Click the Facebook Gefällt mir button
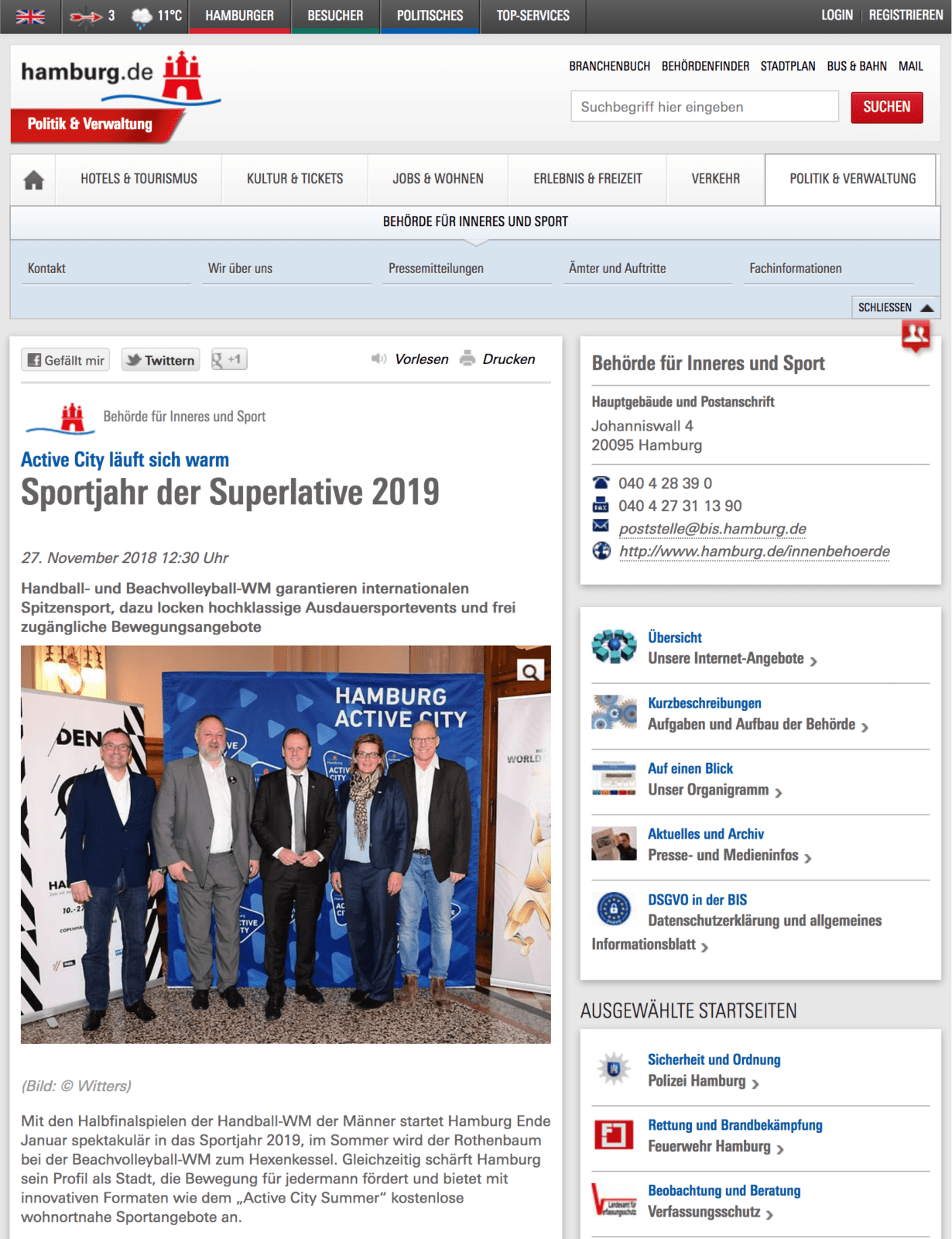 66,360
